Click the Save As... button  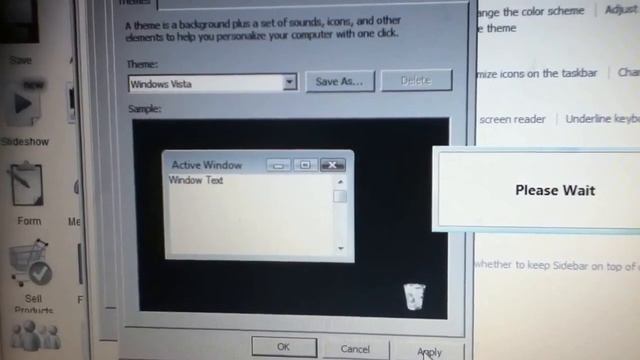point(340,81)
